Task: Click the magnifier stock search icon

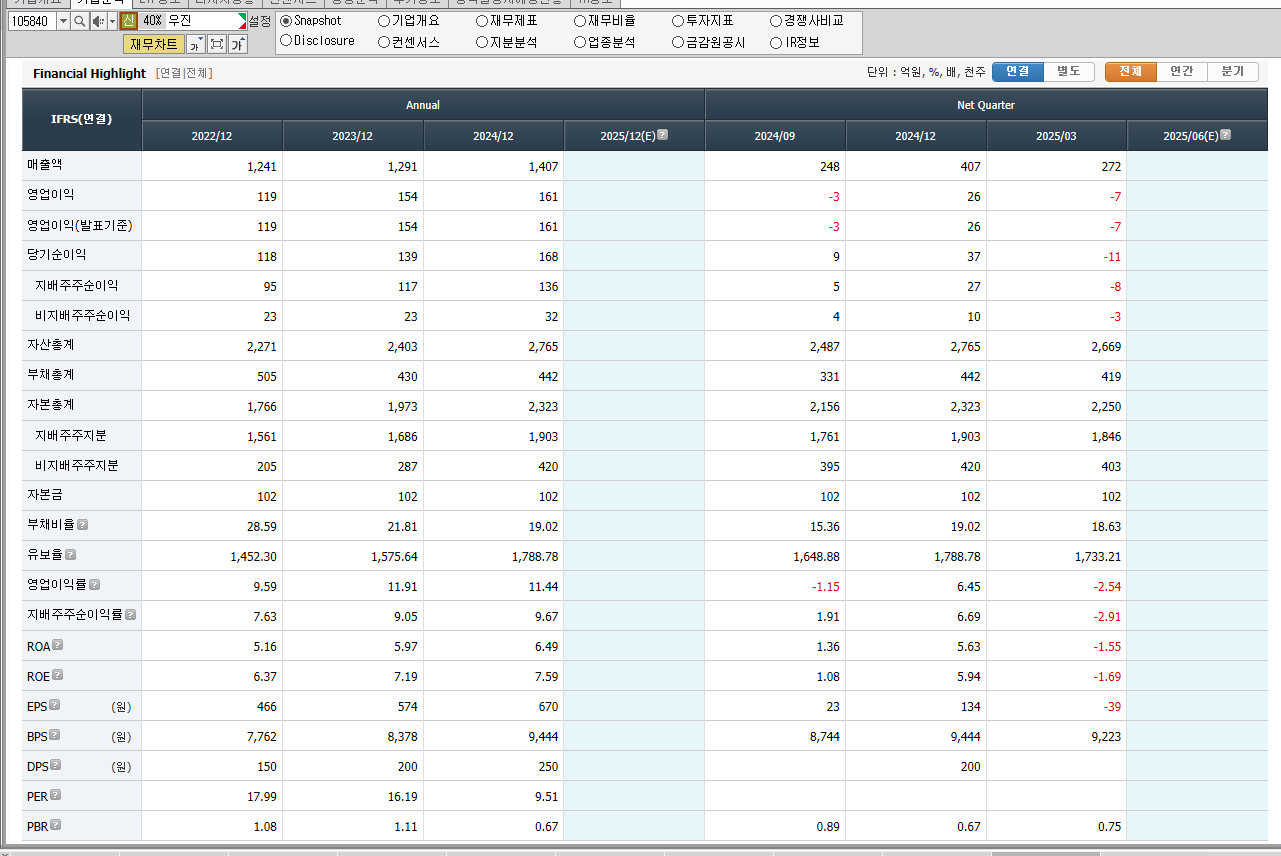Action: pos(79,21)
